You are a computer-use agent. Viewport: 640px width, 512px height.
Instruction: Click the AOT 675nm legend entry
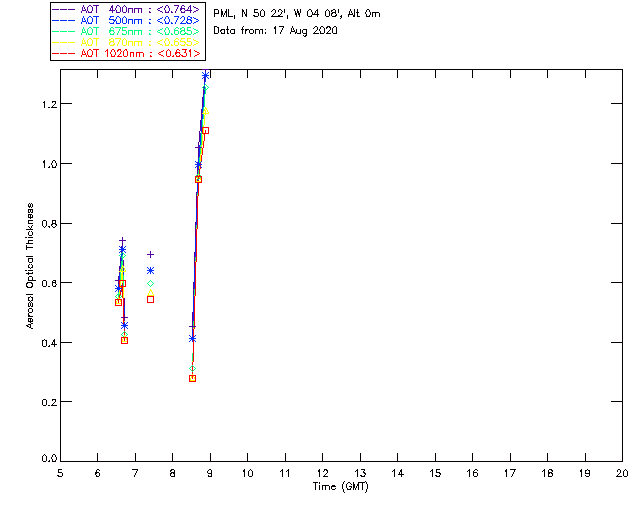[x=127, y=31]
